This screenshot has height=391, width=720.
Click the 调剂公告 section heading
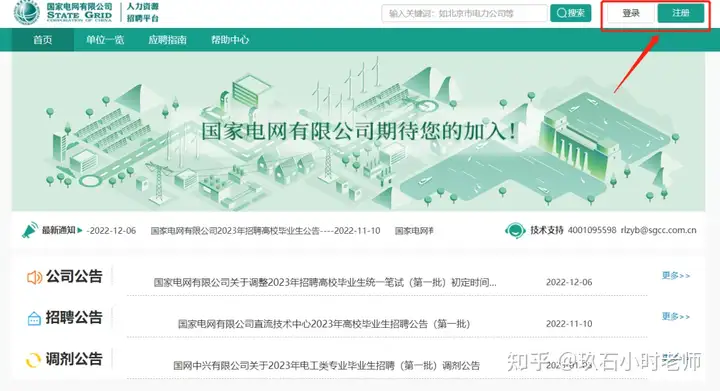click(x=74, y=359)
